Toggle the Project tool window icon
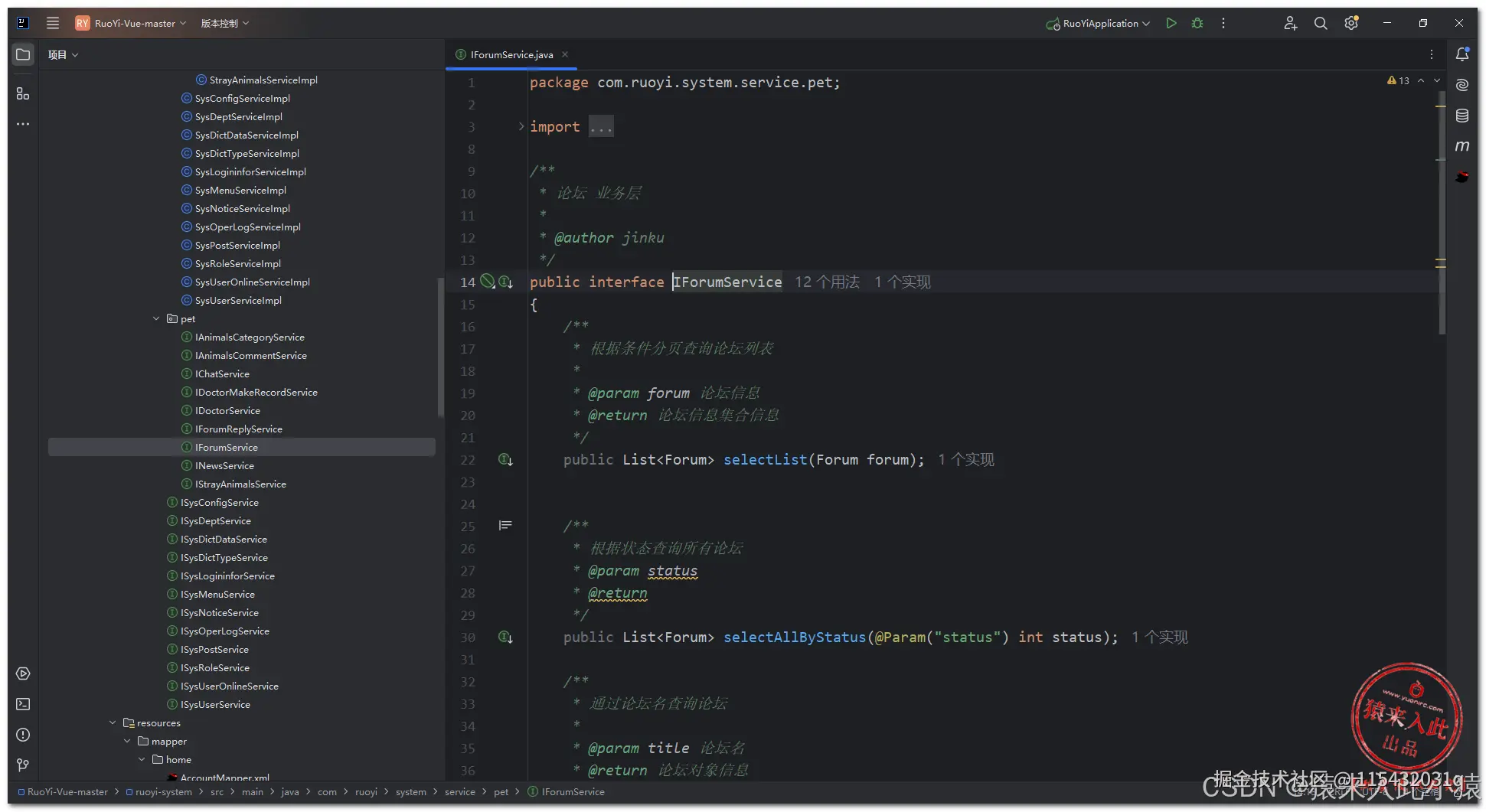The image size is (1486, 812). point(23,54)
